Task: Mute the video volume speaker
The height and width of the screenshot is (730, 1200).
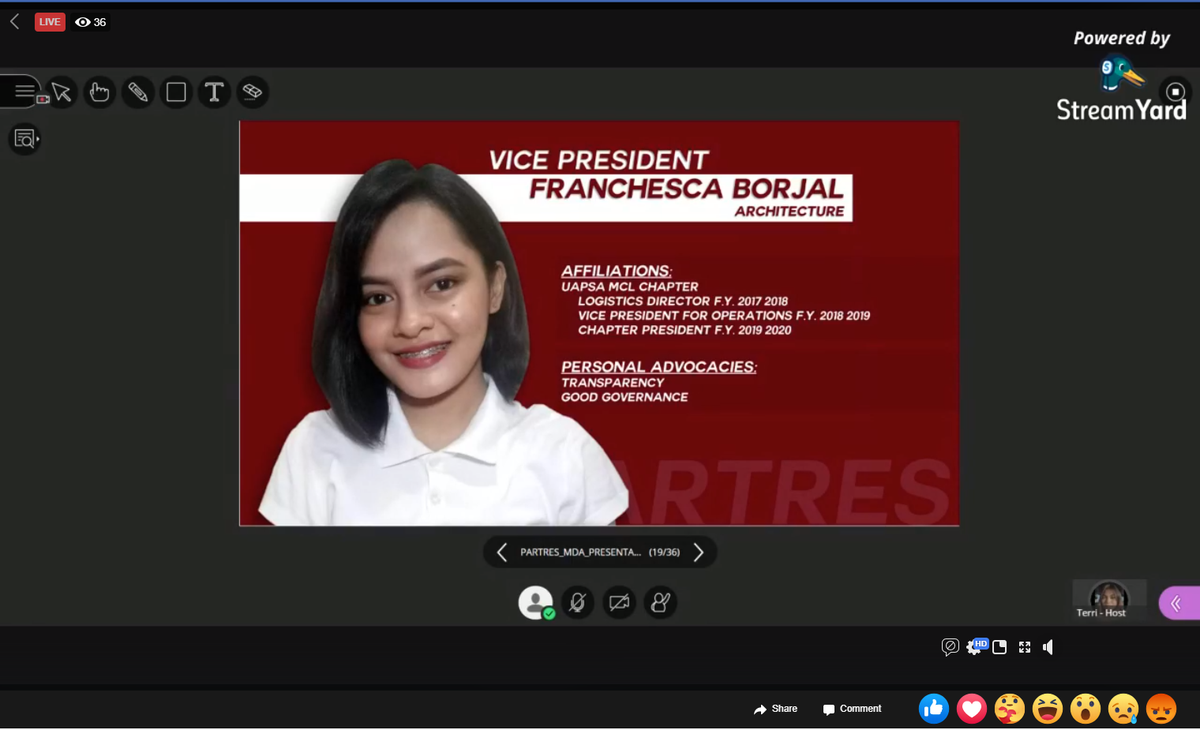Action: click(x=1047, y=647)
